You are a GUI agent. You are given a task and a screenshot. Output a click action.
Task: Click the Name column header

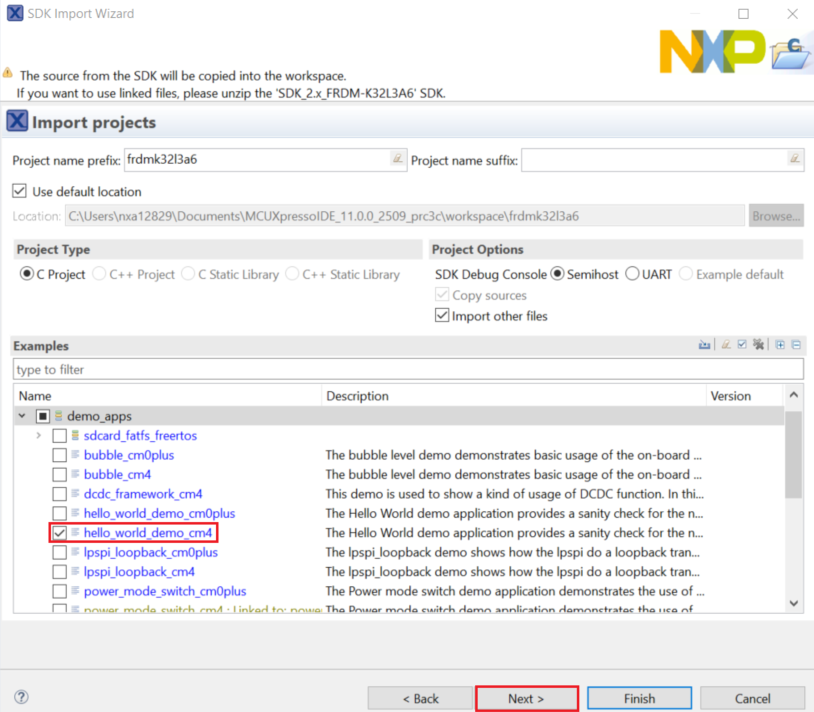coord(167,395)
